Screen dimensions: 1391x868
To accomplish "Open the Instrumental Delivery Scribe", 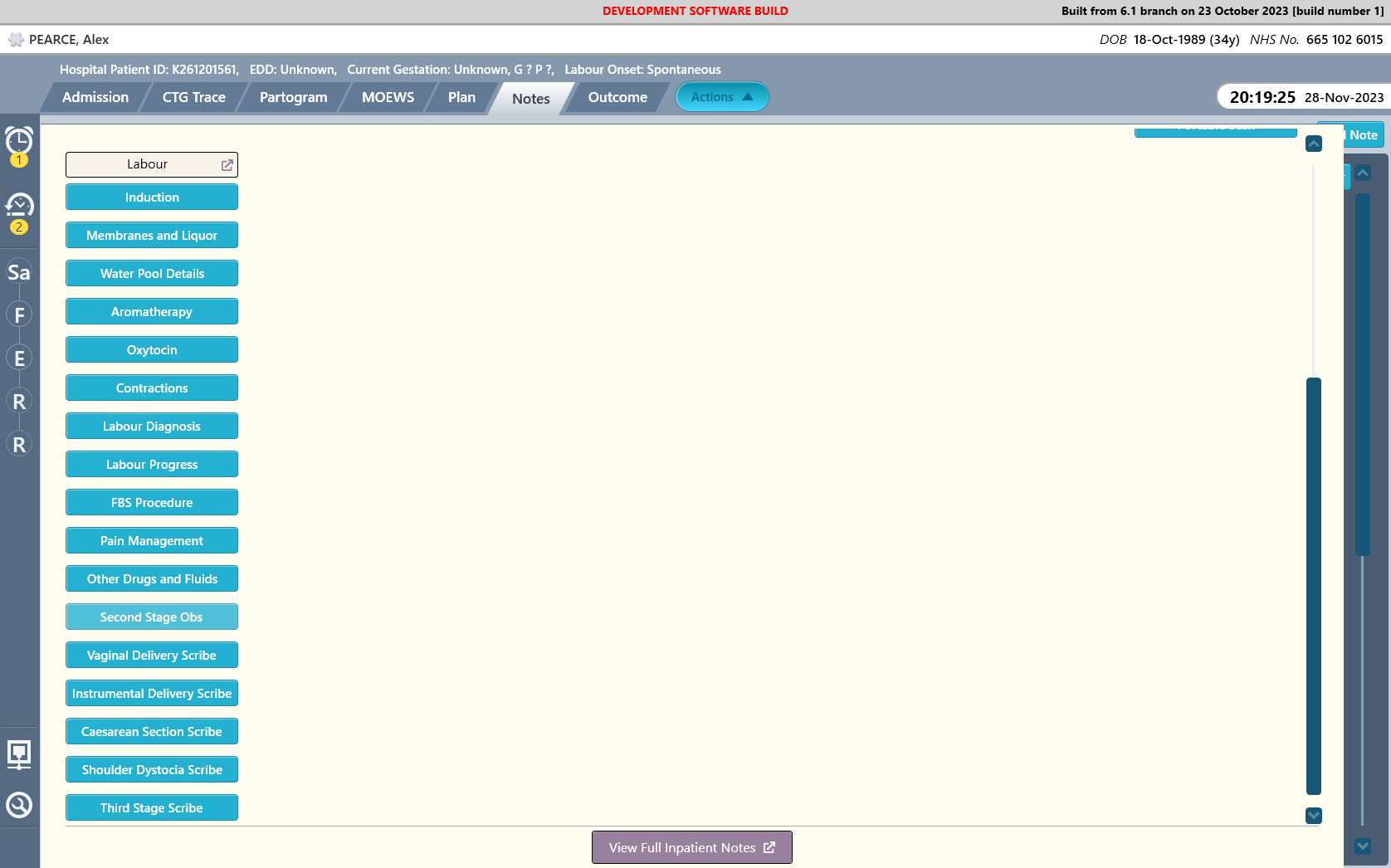I will coord(152,694).
